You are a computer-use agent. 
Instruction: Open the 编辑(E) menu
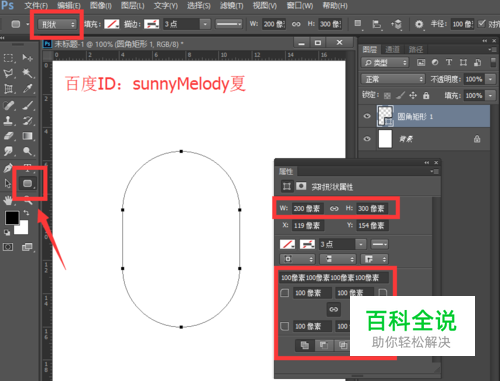pos(69,6)
